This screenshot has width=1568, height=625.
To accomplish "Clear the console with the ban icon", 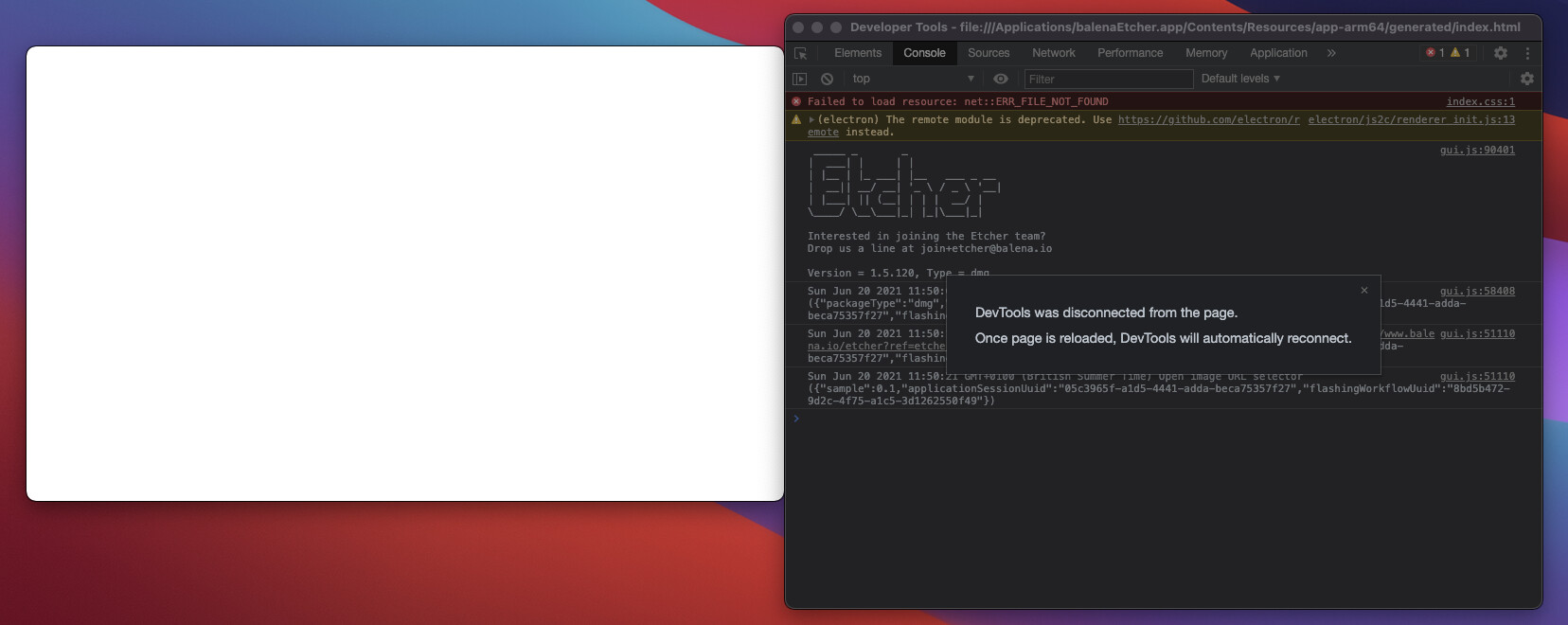I will (x=828, y=79).
